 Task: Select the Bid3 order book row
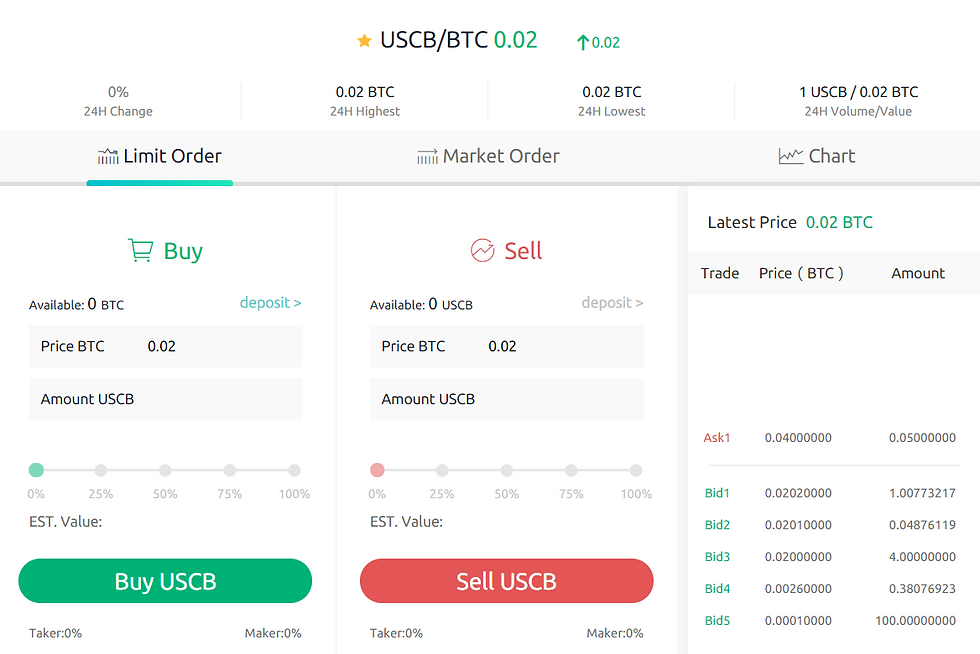pyautogui.click(x=829, y=557)
